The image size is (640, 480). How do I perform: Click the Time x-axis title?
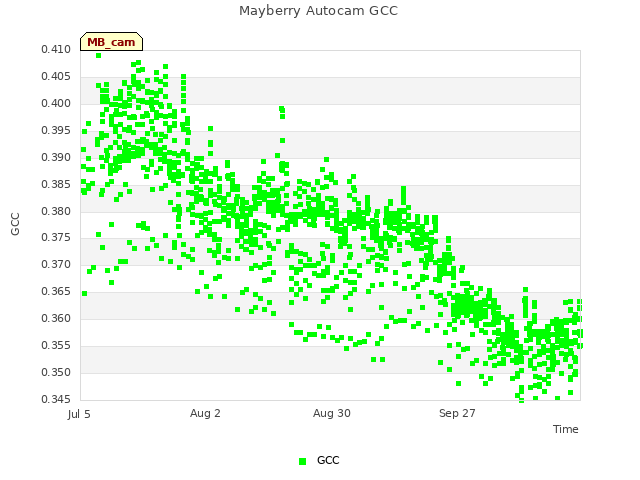pos(566,429)
